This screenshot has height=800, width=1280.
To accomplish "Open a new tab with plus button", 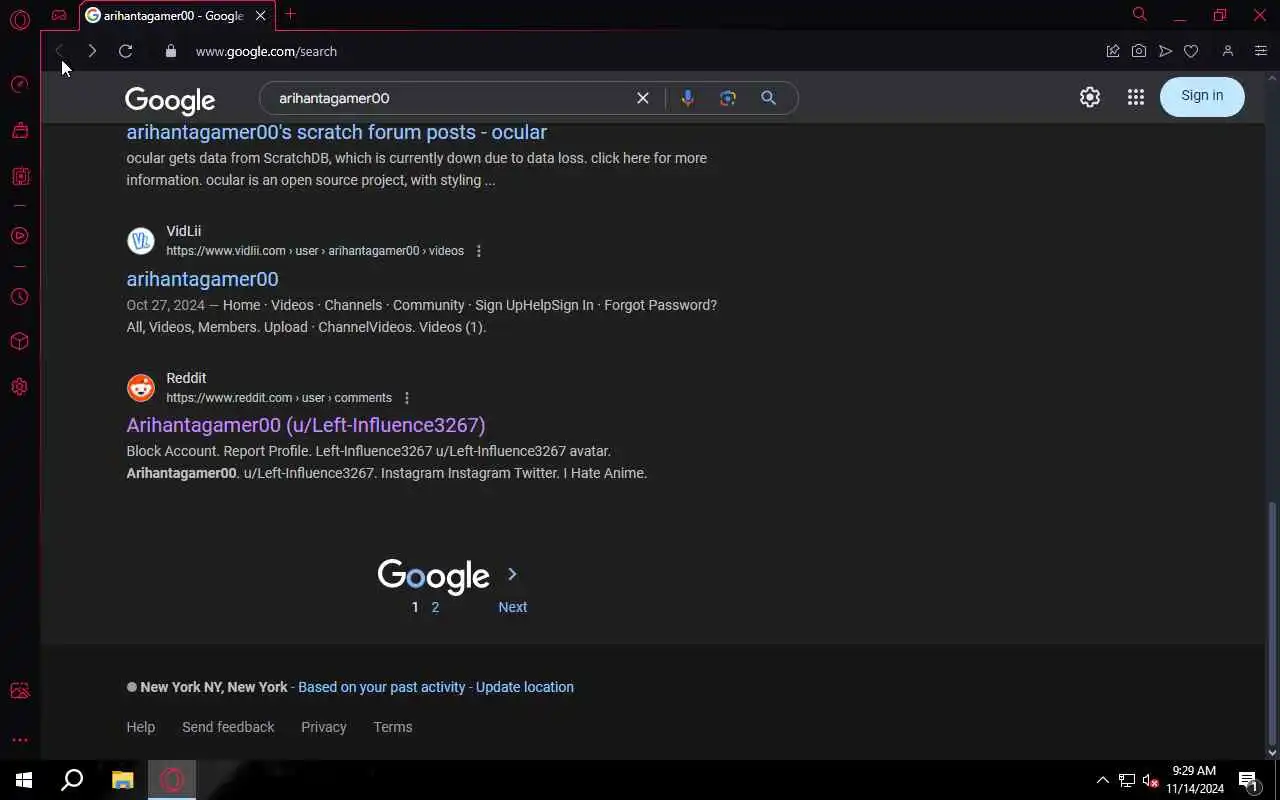I will (290, 14).
